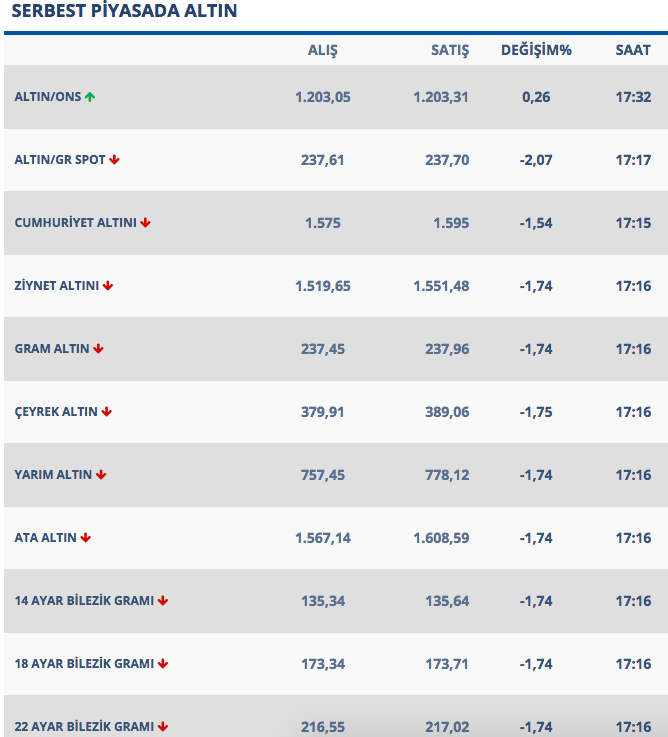Click the green up arrow beside ALTIN/ONS
668x737 pixels.
pyautogui.click(x=90, y=97)
